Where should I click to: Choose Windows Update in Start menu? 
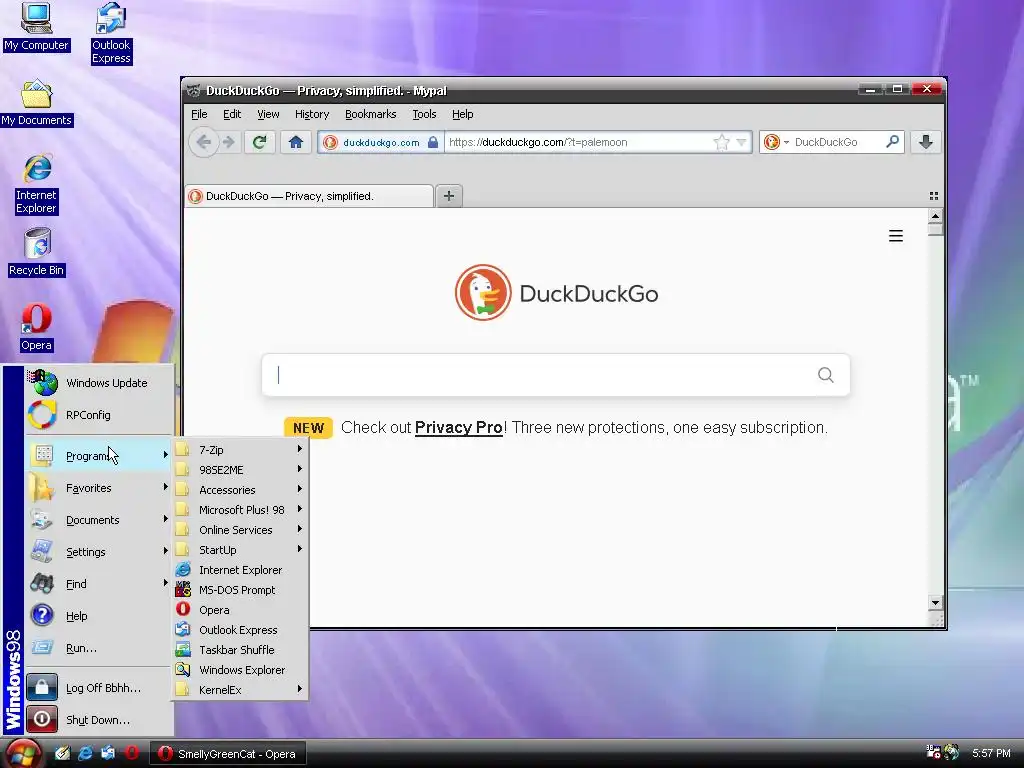coord(99,383)
